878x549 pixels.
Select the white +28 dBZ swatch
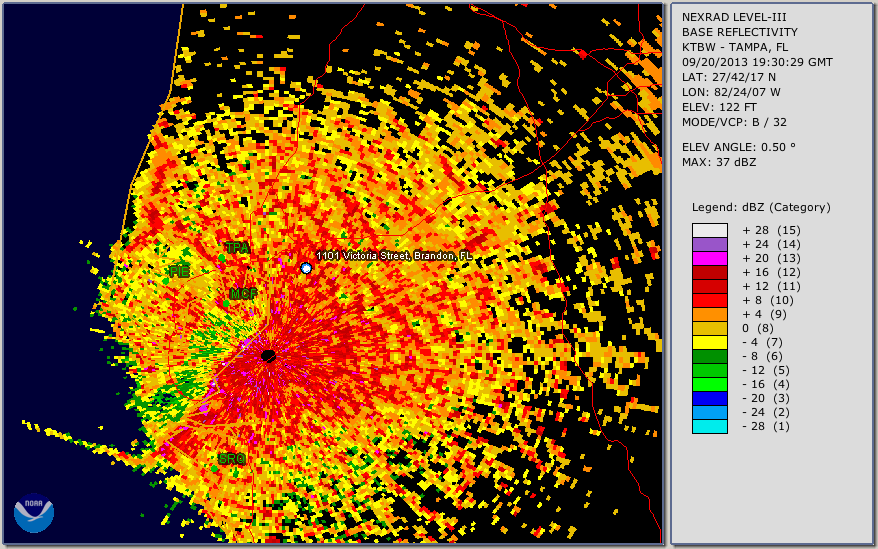click(709, 230)
